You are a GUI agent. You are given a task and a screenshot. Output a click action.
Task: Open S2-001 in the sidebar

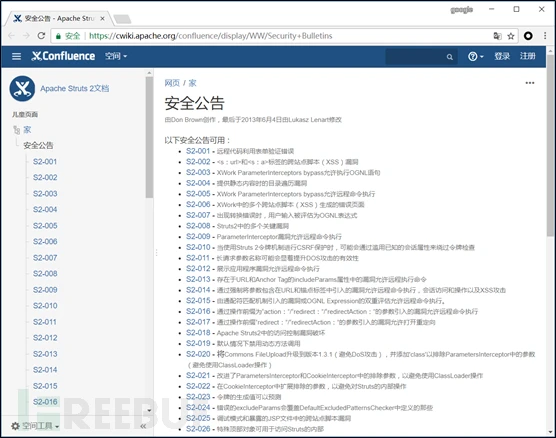[45, 162]
